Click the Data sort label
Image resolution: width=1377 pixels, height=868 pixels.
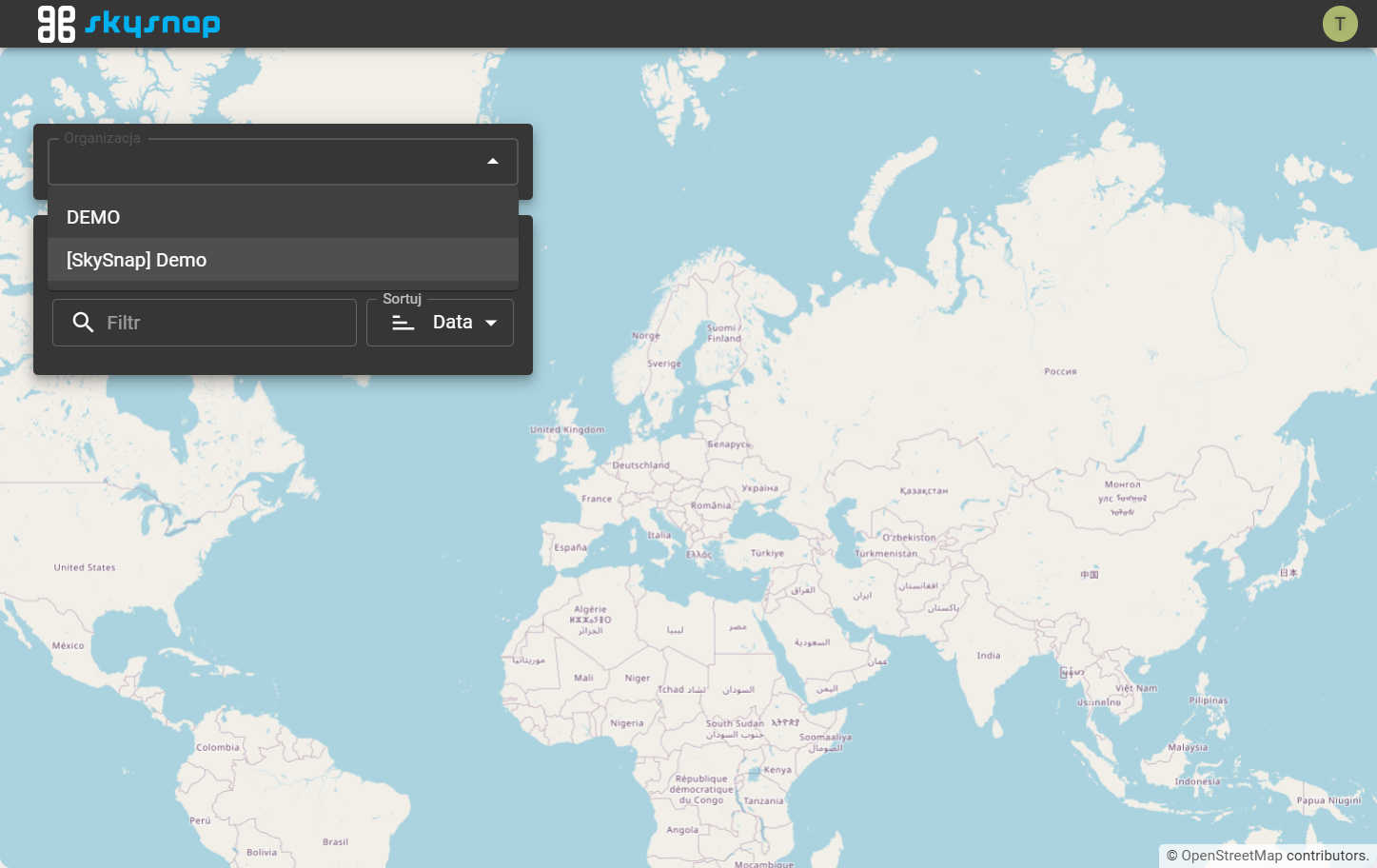453,323
